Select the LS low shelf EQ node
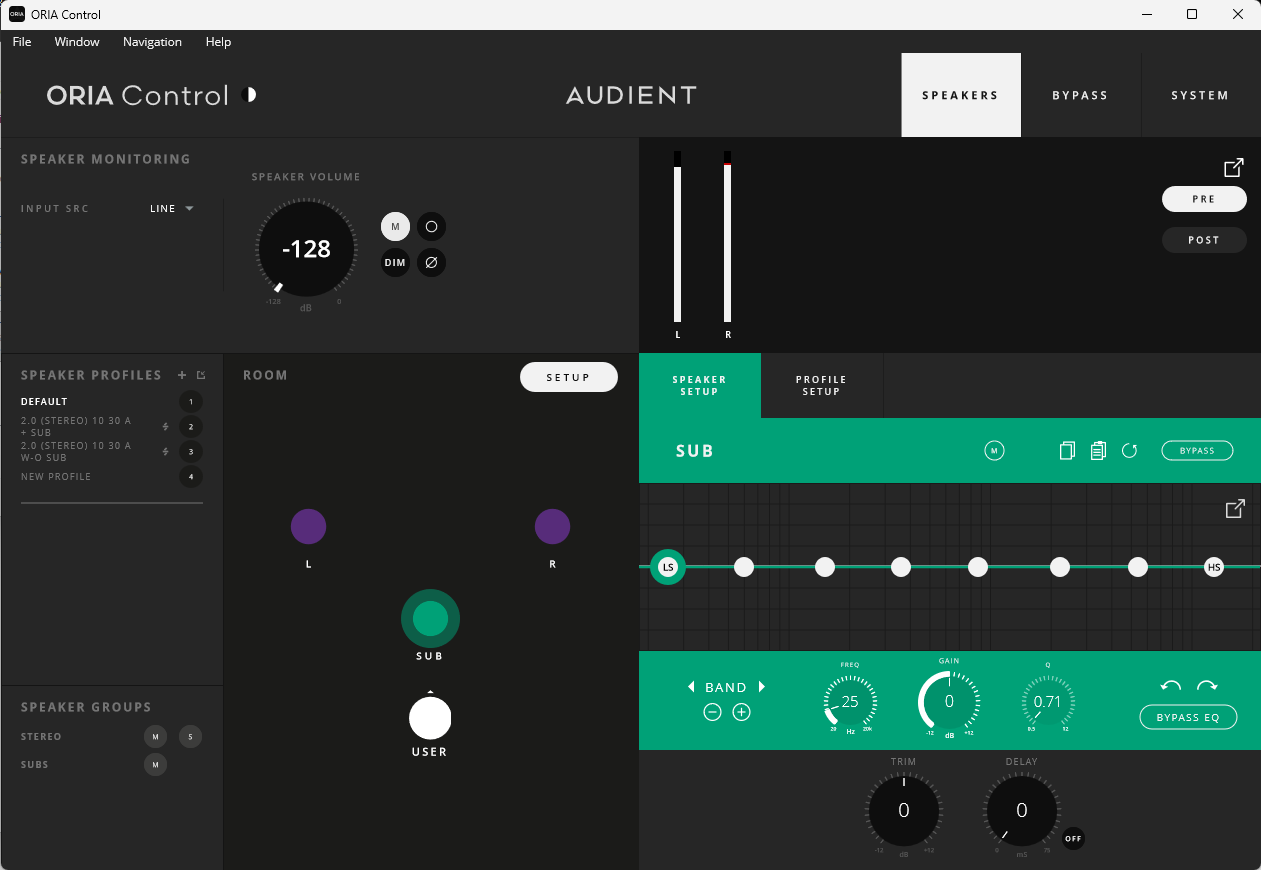 pos(668,567)
